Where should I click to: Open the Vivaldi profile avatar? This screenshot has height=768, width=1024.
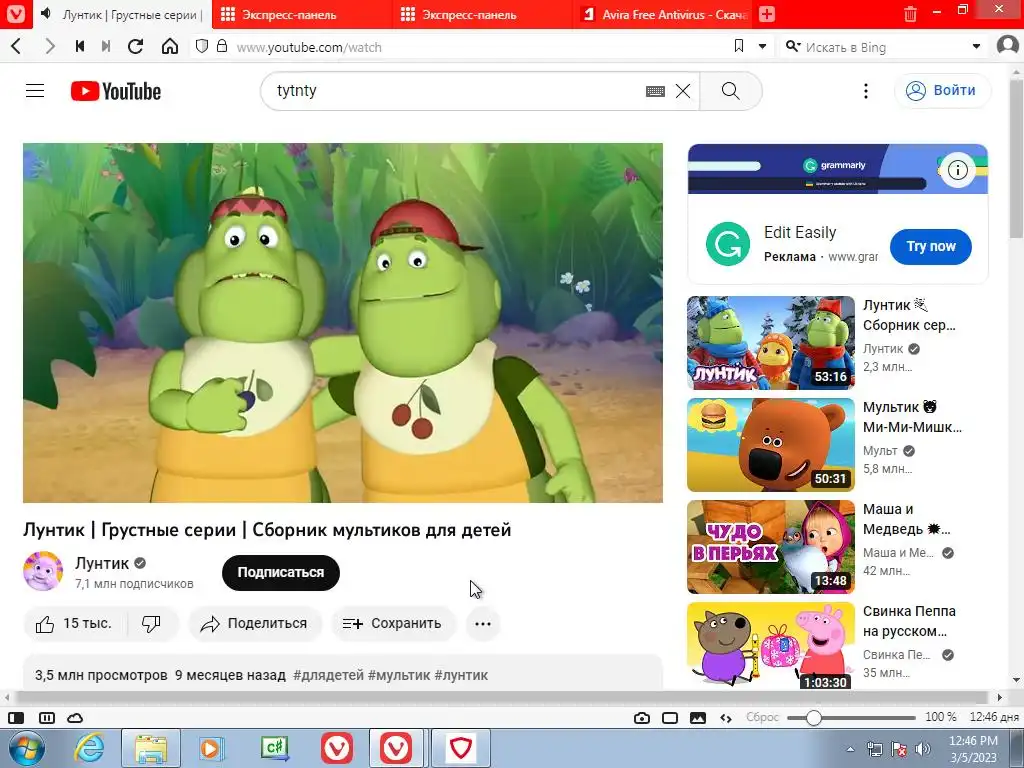(1008, 46)
